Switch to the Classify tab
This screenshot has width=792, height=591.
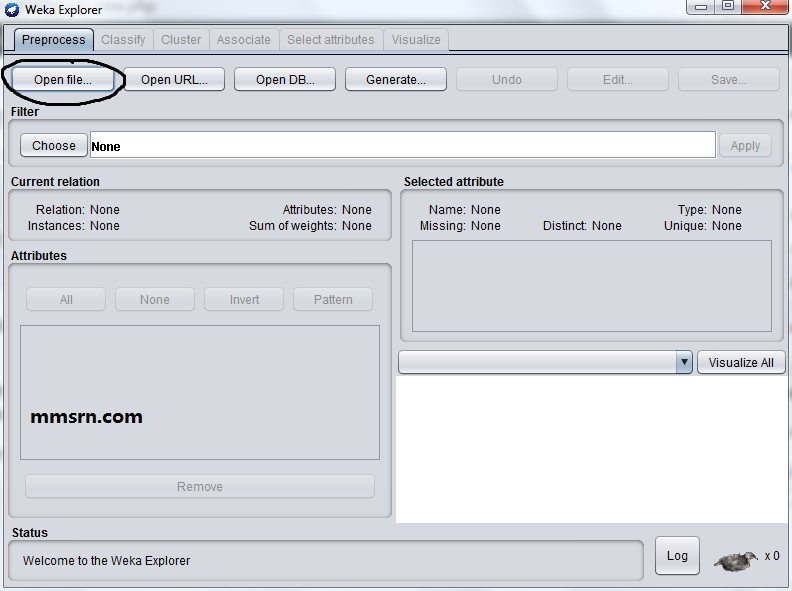click(x=123, y=40)
